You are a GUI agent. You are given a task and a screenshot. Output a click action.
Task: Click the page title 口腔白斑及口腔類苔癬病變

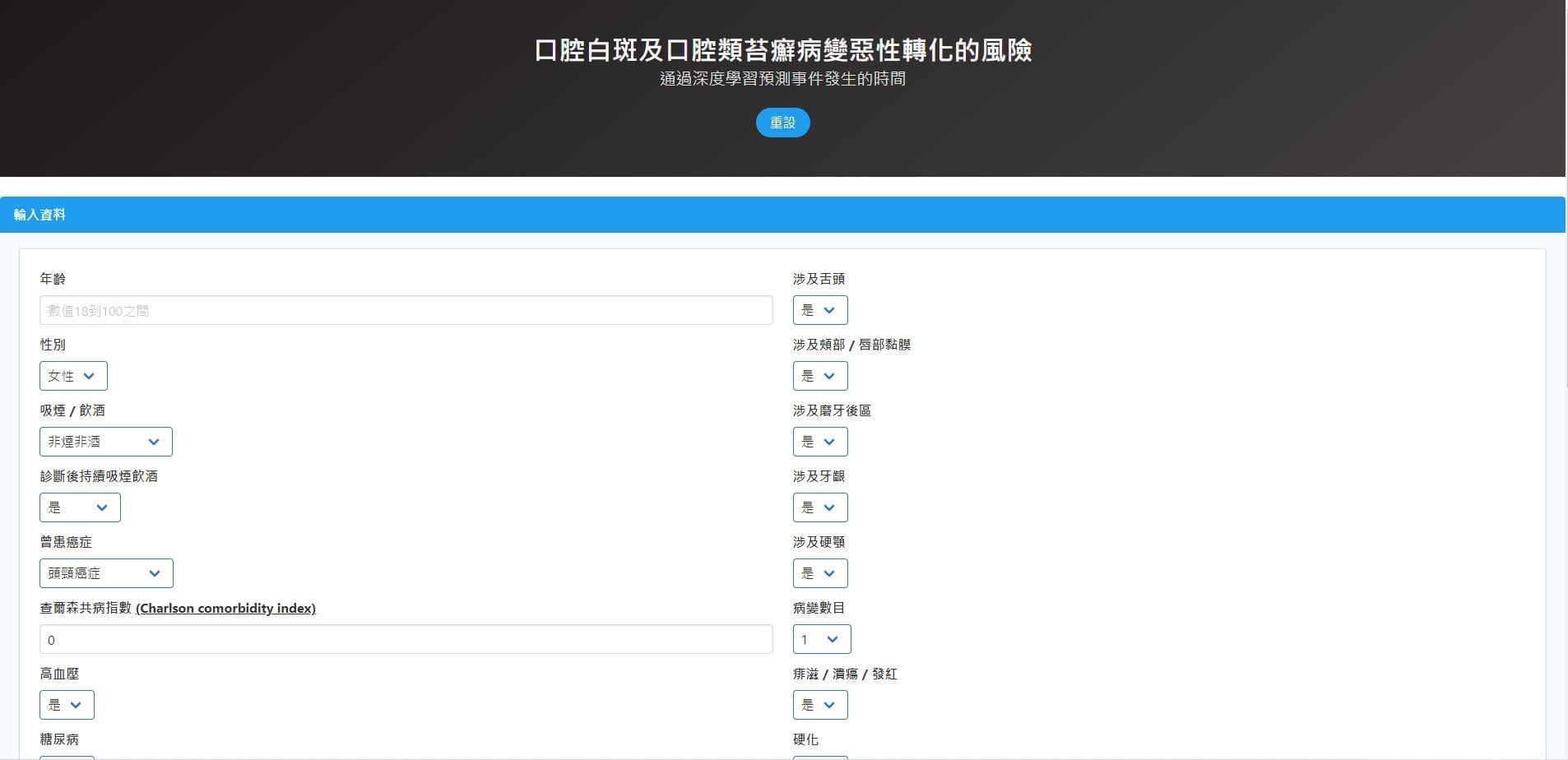pos(782,50)
